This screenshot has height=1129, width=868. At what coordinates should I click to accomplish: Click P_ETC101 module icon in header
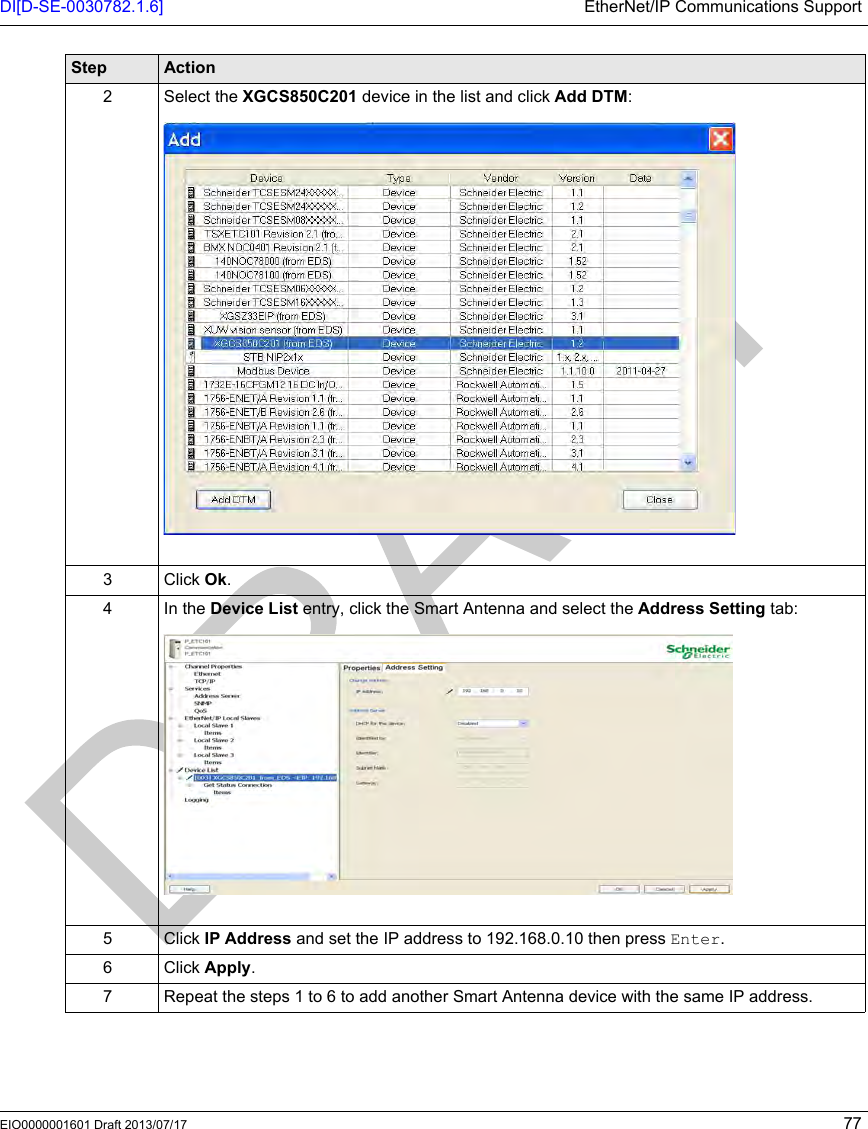[174, 648]
